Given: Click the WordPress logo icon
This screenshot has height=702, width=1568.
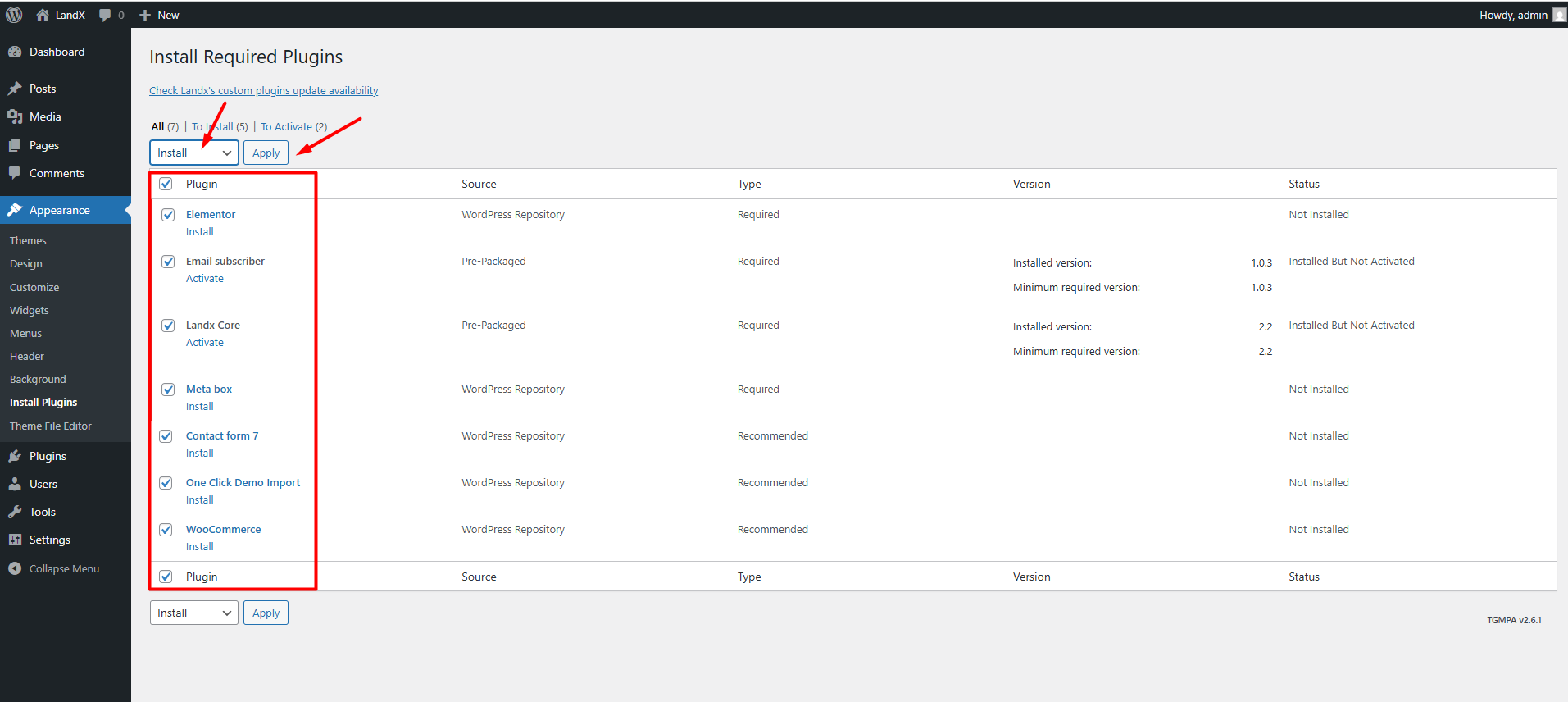Looking at the screenshot, I should [14, 15].
